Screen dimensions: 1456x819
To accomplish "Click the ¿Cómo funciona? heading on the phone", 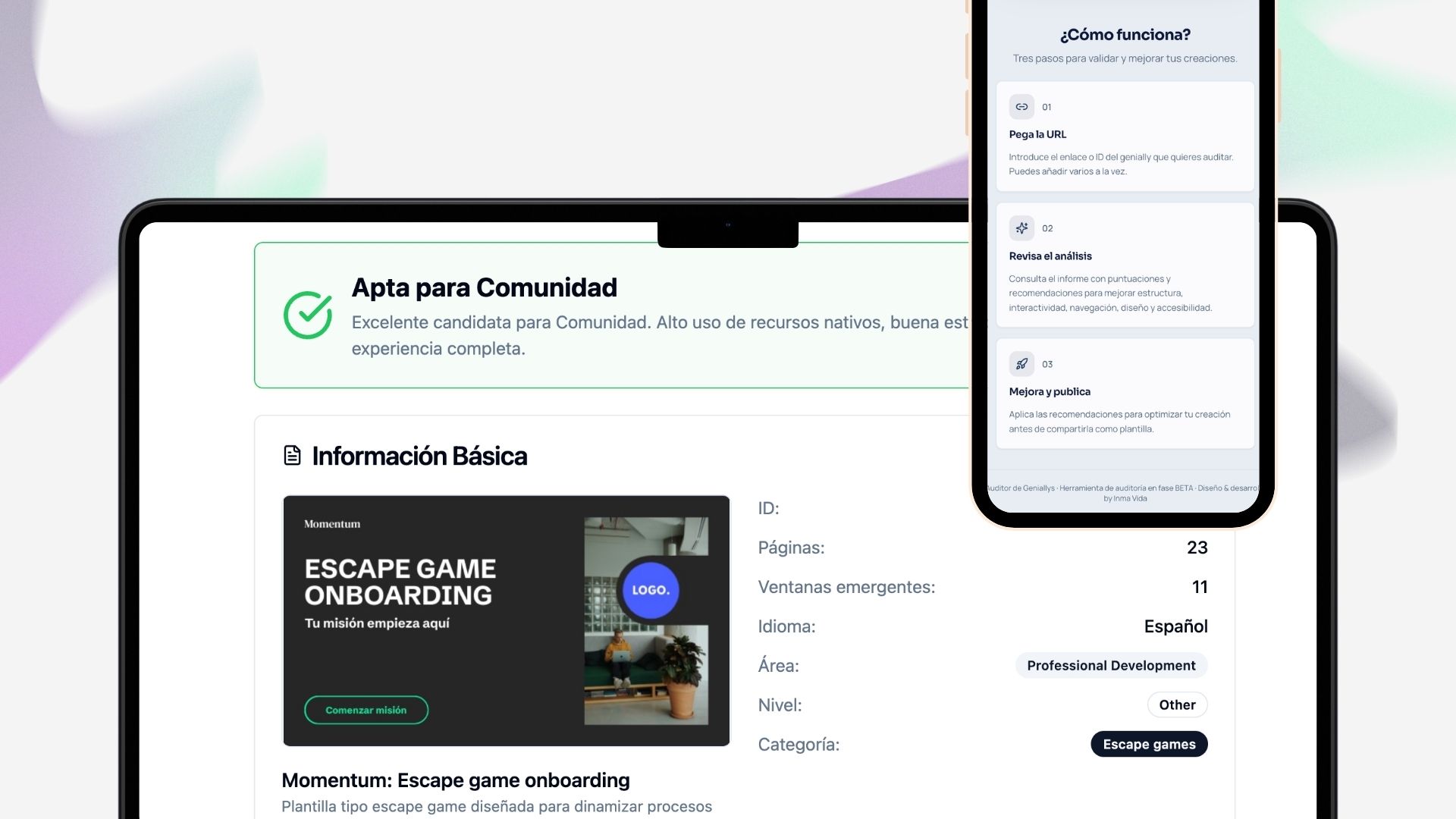I will (1125, 34).
